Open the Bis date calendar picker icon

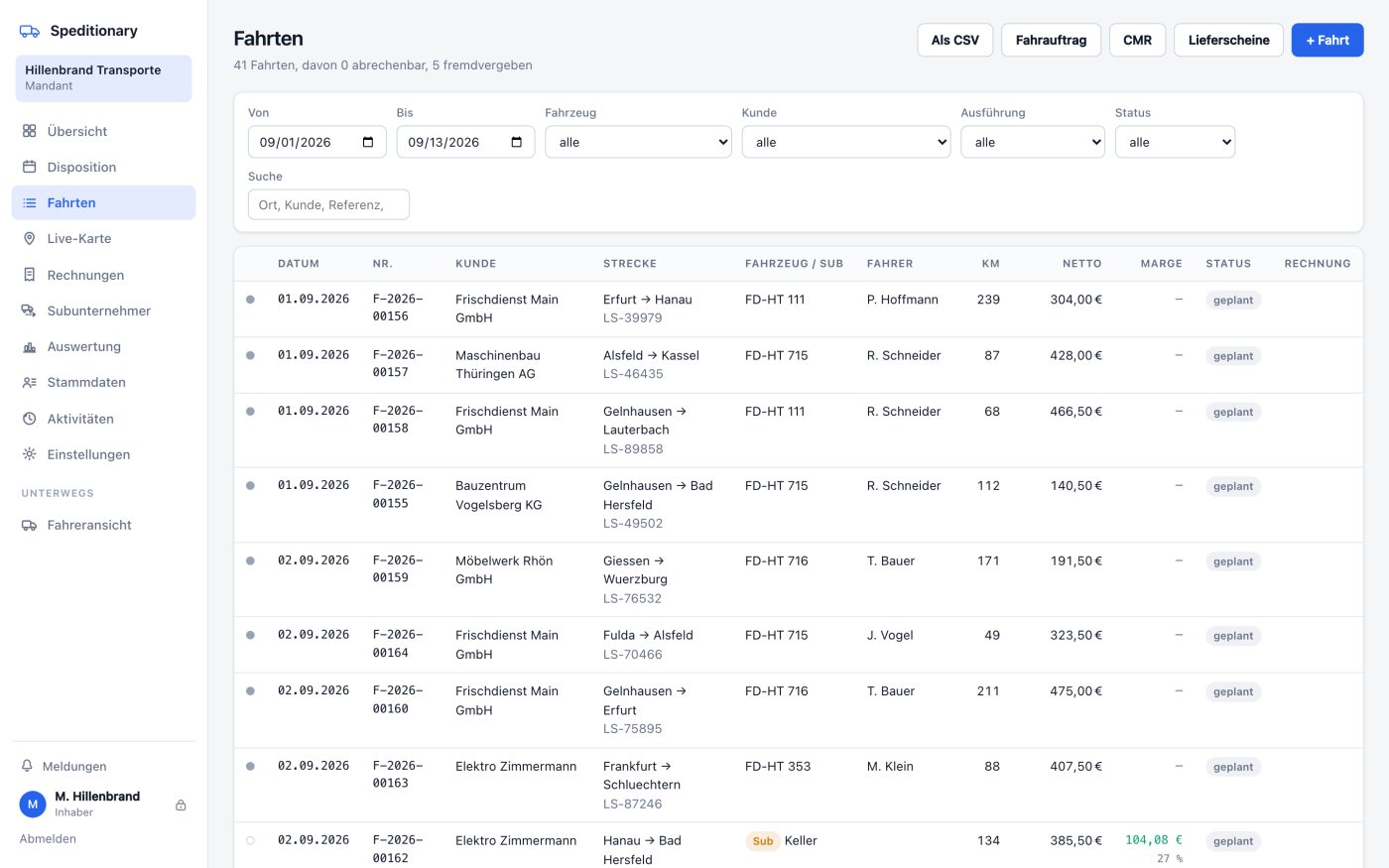517,142
